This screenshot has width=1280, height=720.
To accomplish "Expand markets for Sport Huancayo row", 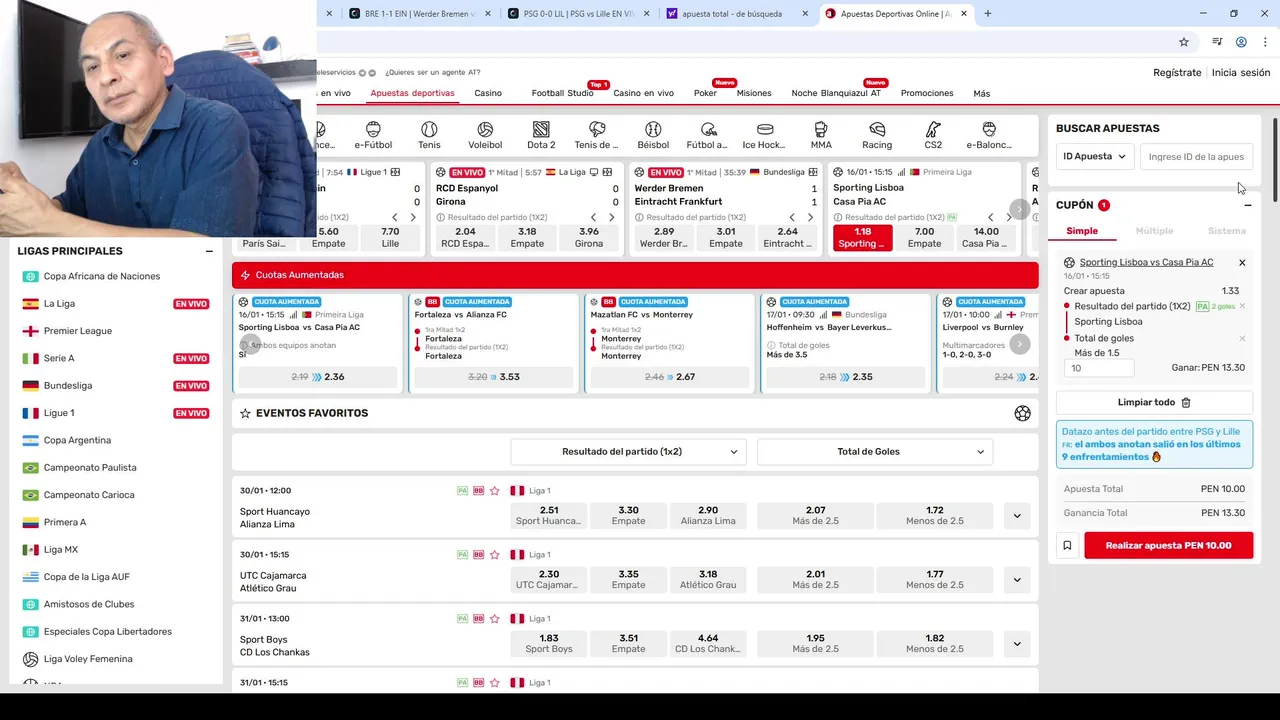I will coord(1017,516).
